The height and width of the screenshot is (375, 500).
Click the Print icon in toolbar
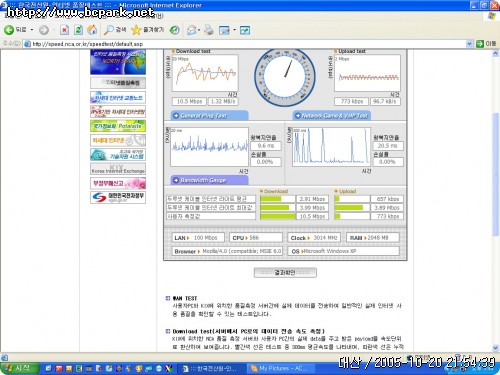point(209,30)
